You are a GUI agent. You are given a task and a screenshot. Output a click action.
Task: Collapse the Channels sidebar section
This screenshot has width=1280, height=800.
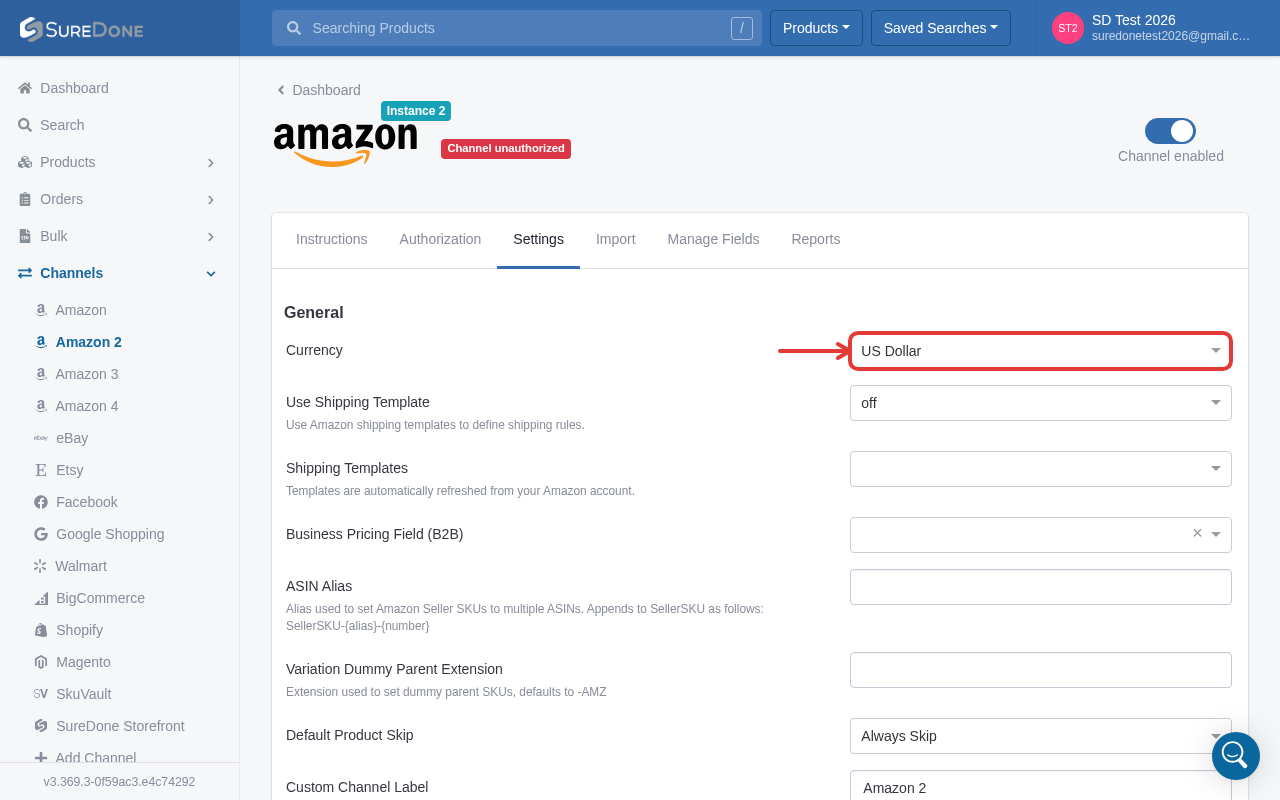pyautogui.click(x=211, y=273)
